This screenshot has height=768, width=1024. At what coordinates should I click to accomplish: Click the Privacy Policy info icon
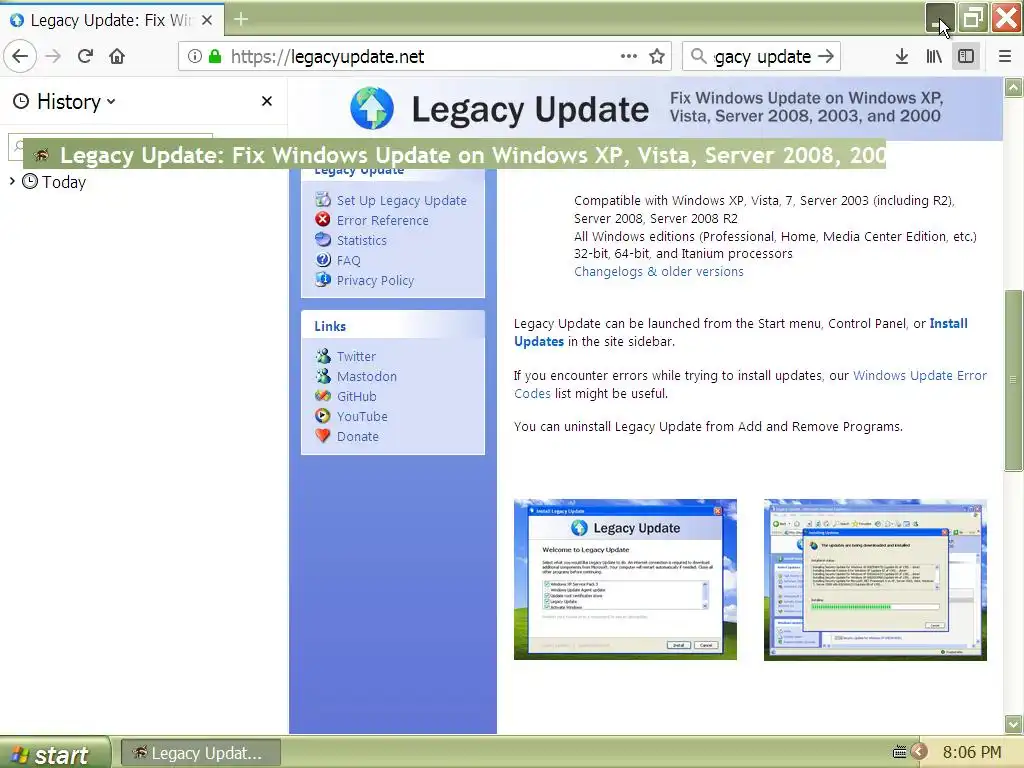click(x=323, y=280)
